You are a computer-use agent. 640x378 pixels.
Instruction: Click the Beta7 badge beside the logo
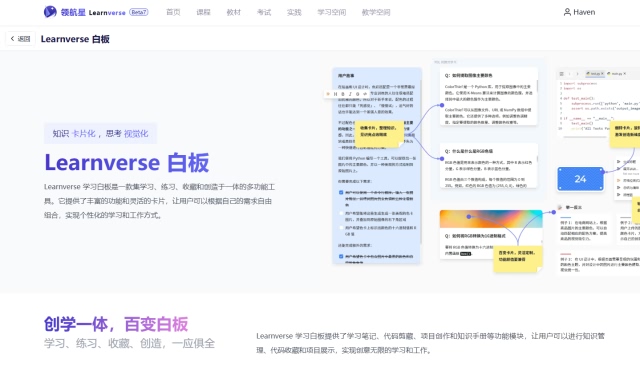pos(139,12)
